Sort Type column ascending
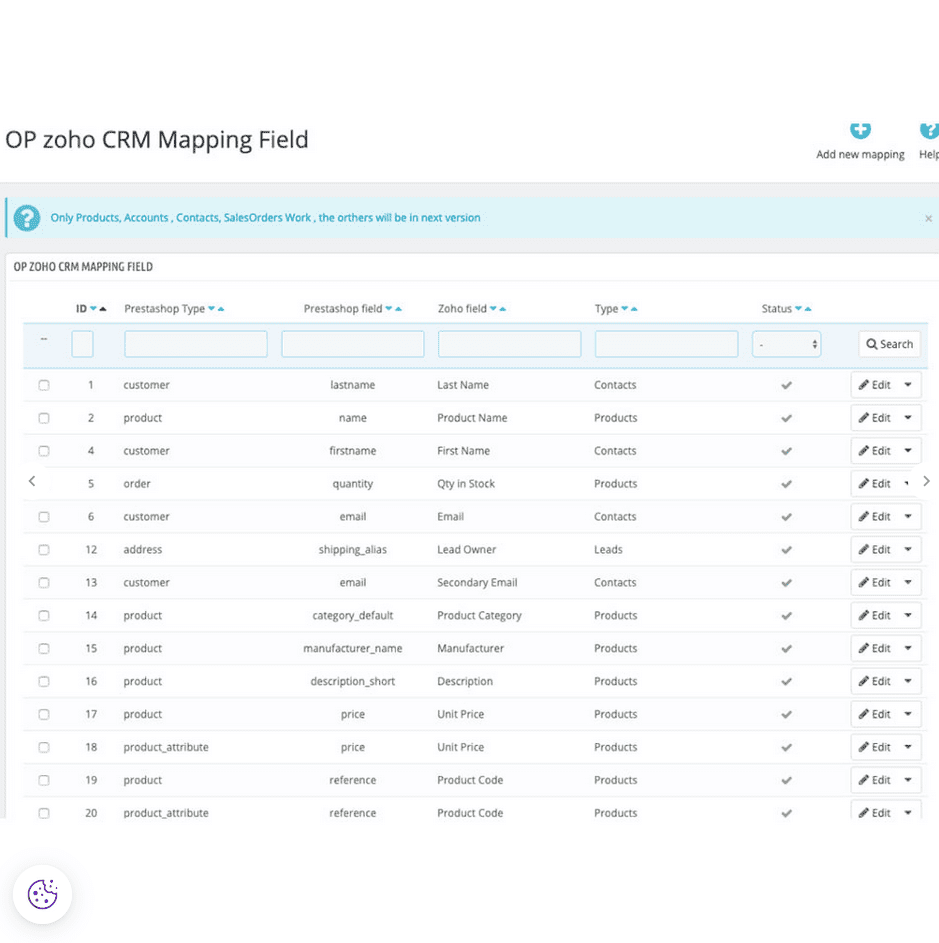 tap(634, 309)
